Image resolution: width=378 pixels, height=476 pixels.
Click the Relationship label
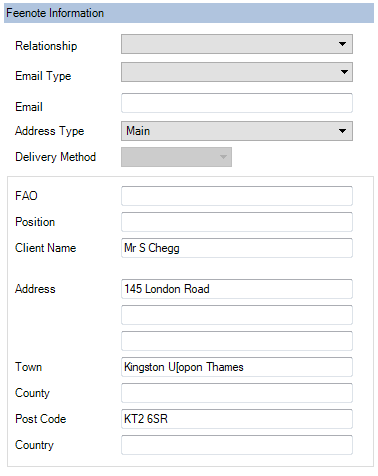pos(46,46)
